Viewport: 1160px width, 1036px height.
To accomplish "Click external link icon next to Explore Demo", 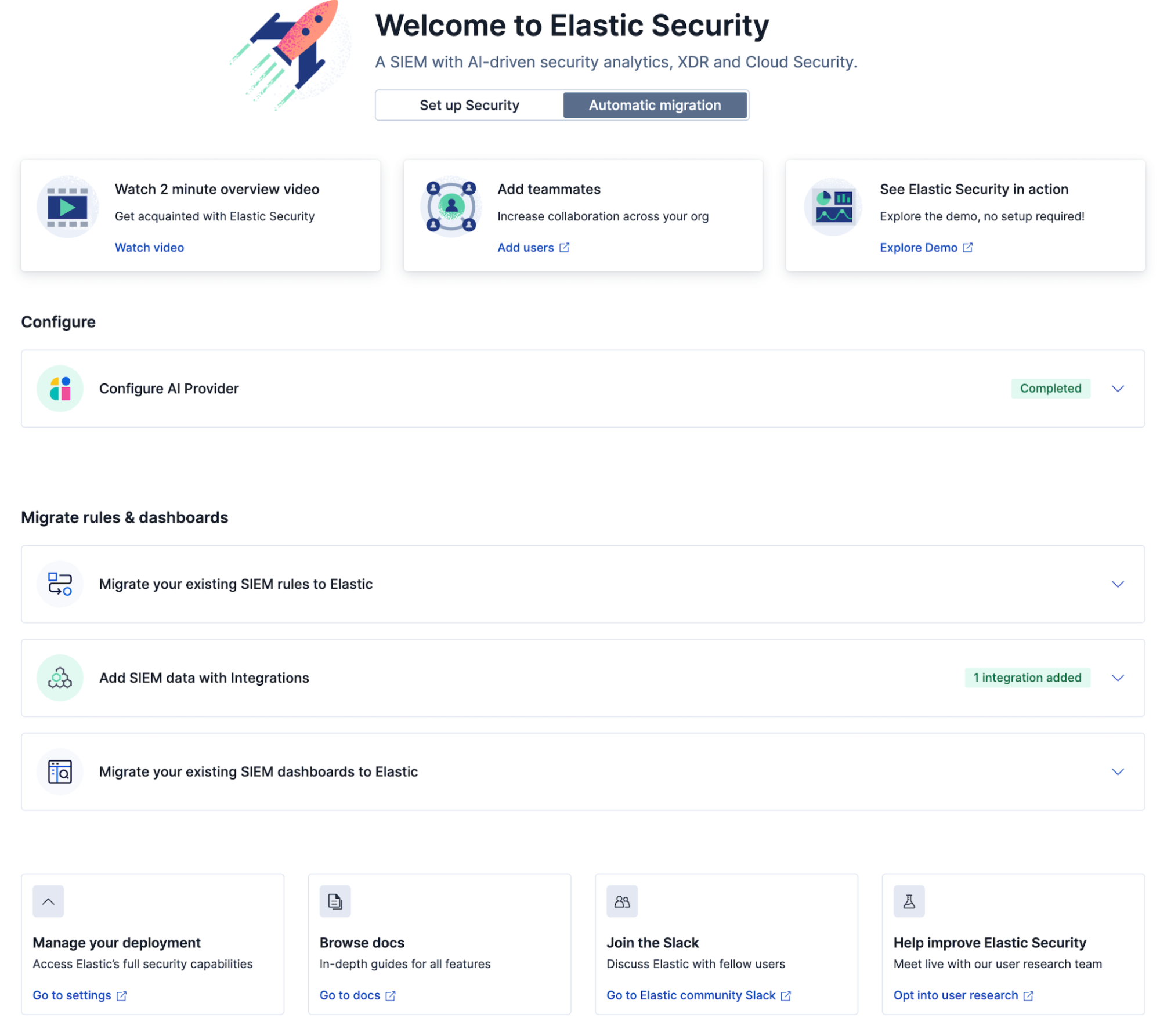I will (968, 248).
